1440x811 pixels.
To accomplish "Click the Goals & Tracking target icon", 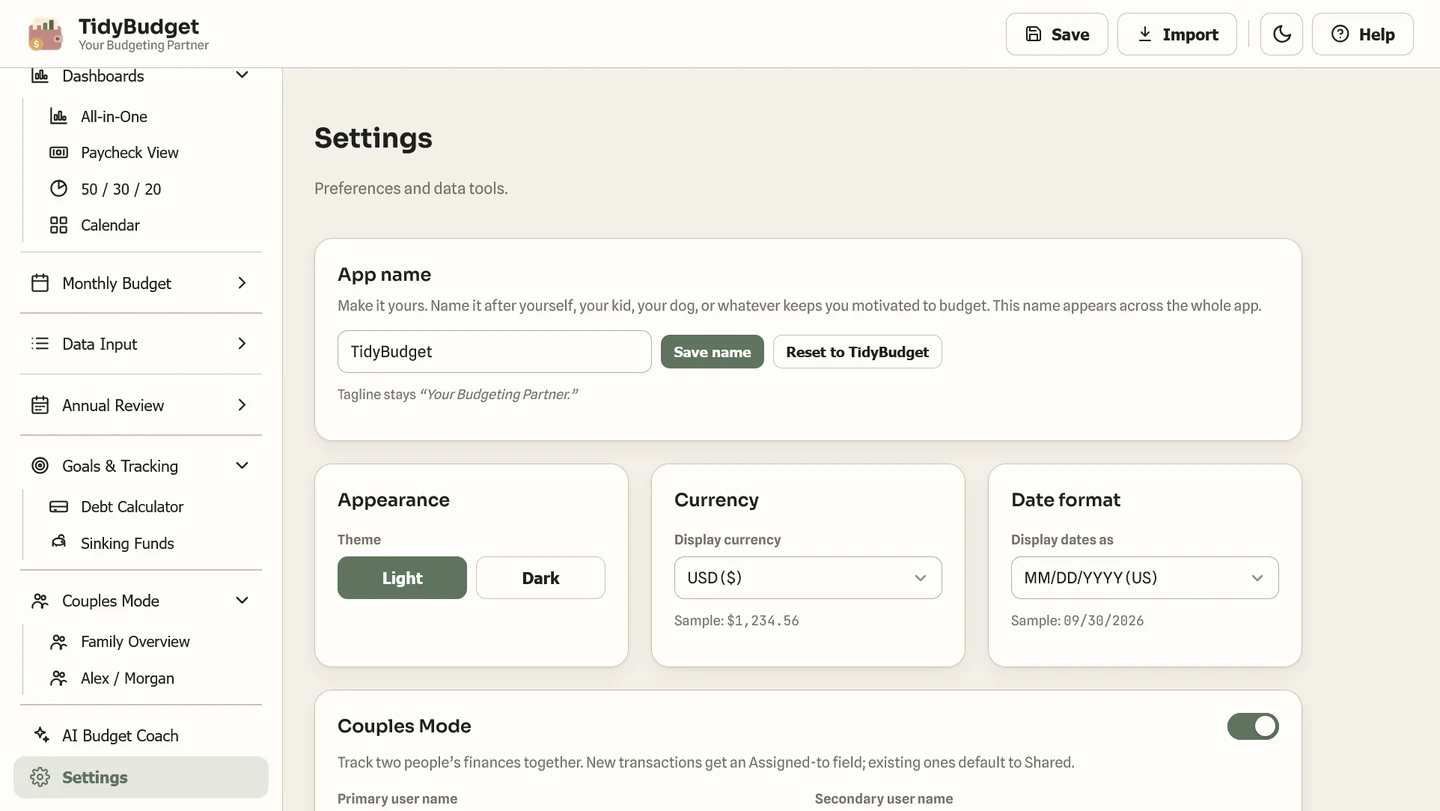I will pos(40,466).
